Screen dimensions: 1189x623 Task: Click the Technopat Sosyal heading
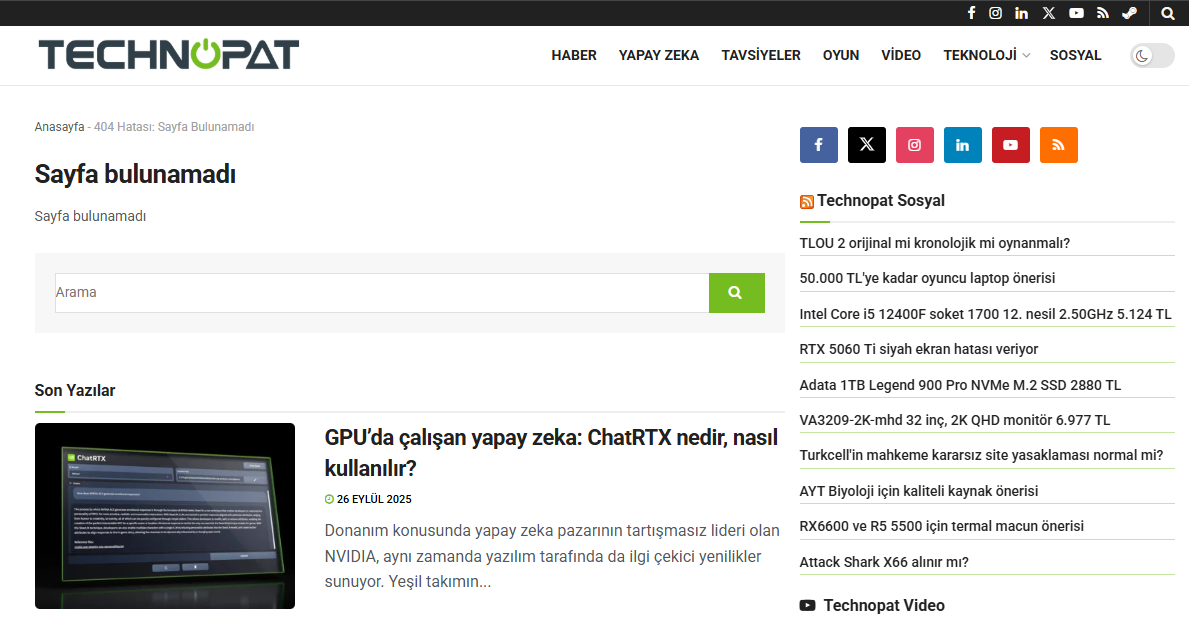coord(881,201)
